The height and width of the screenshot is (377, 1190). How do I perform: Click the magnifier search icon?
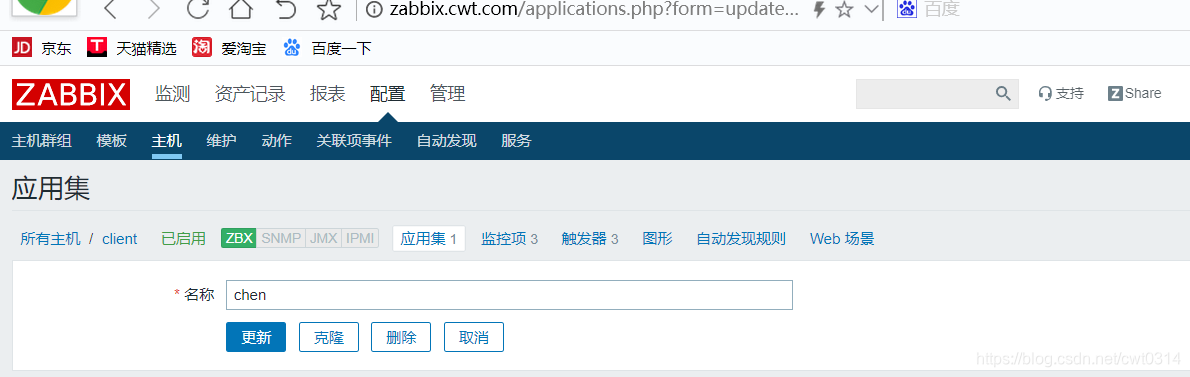1003,94
